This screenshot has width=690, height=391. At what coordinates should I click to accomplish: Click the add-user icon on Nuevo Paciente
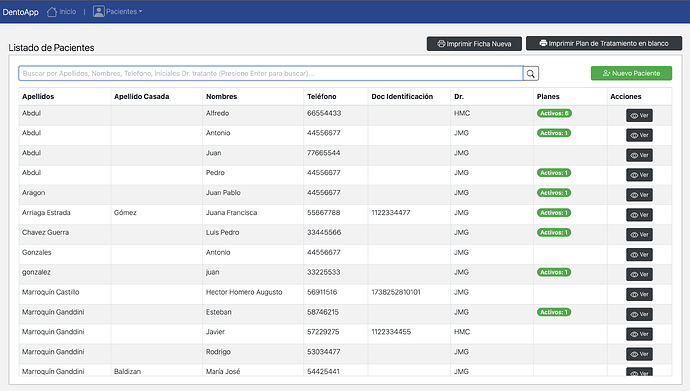[x=606, y=73]
